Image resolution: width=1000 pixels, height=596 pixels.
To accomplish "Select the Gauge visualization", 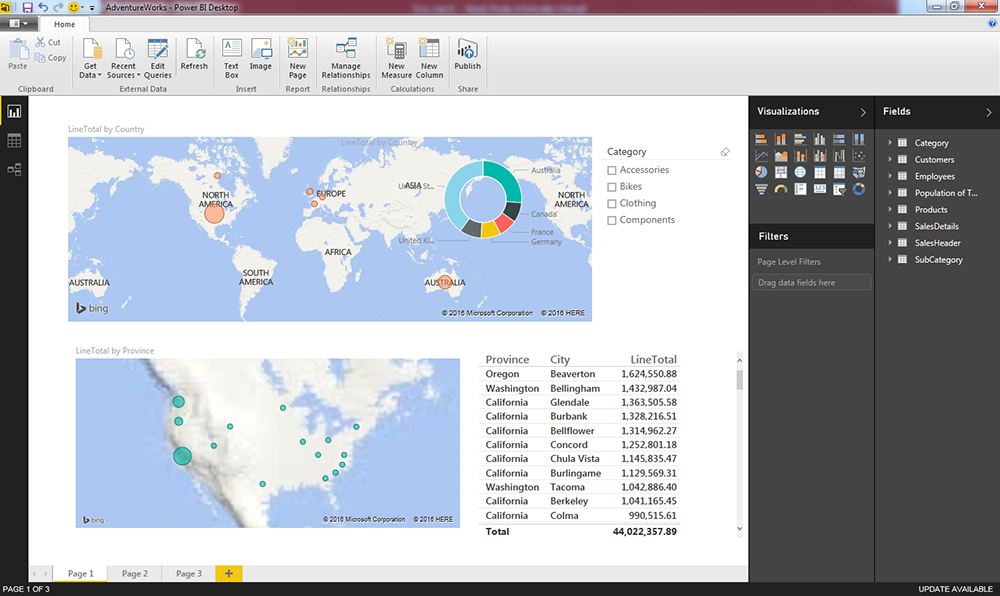I will click(x=781, y=189).
